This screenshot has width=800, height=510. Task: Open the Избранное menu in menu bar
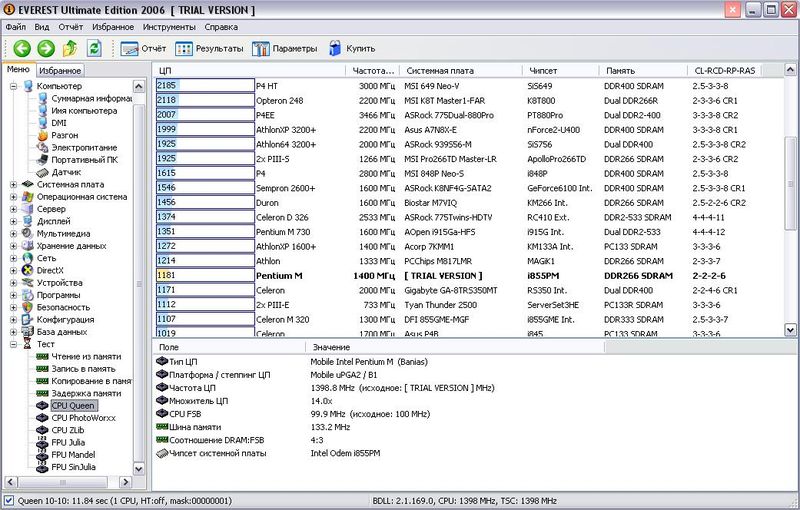pos(113,27)
